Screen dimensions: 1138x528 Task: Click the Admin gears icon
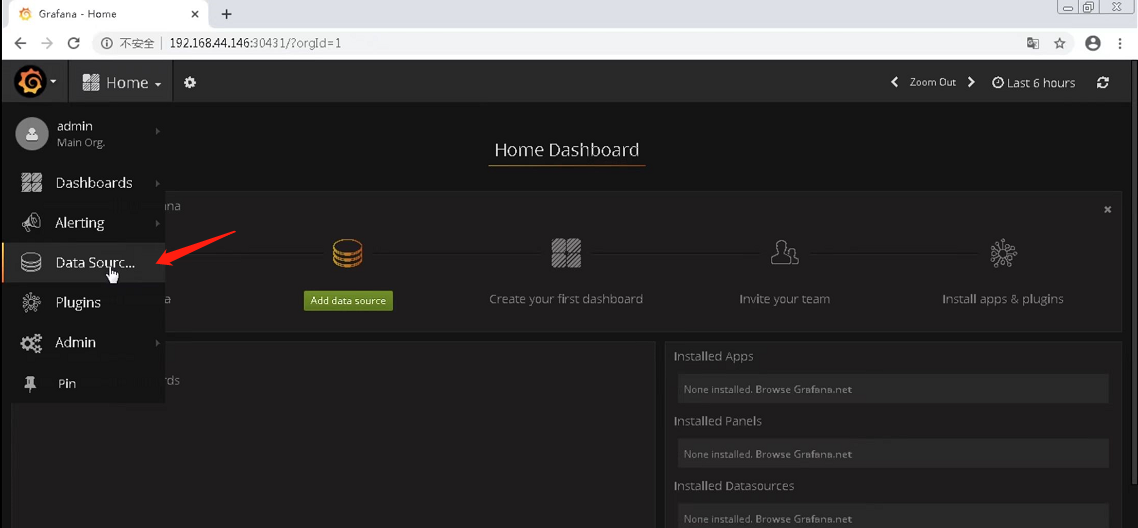31,342
